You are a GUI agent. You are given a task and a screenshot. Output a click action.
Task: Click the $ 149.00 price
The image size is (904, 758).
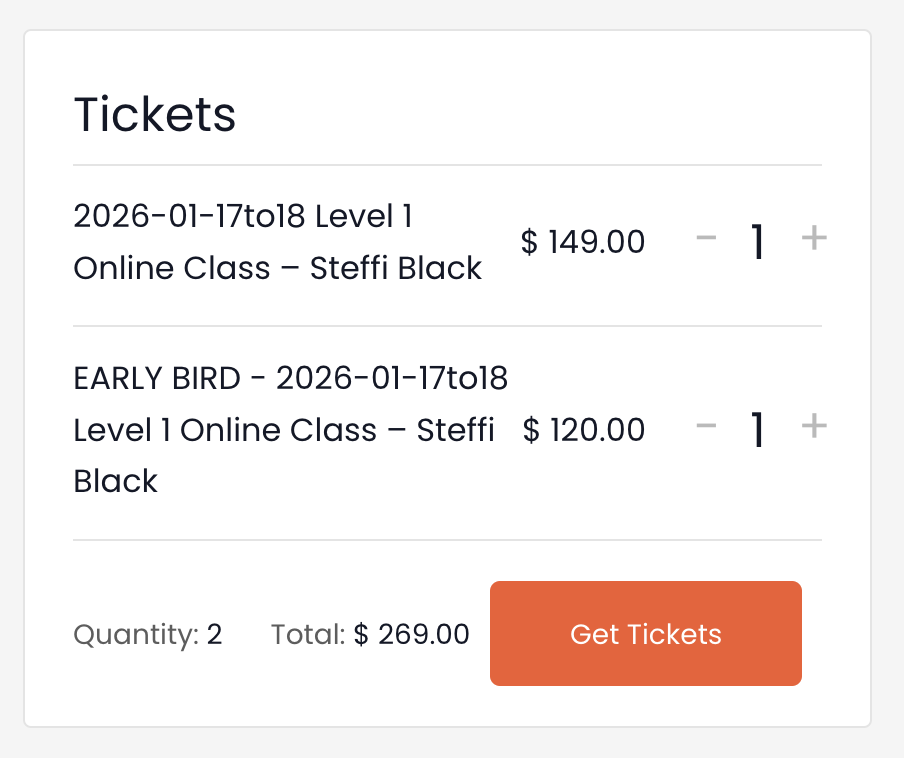click(x=583, y=242)
